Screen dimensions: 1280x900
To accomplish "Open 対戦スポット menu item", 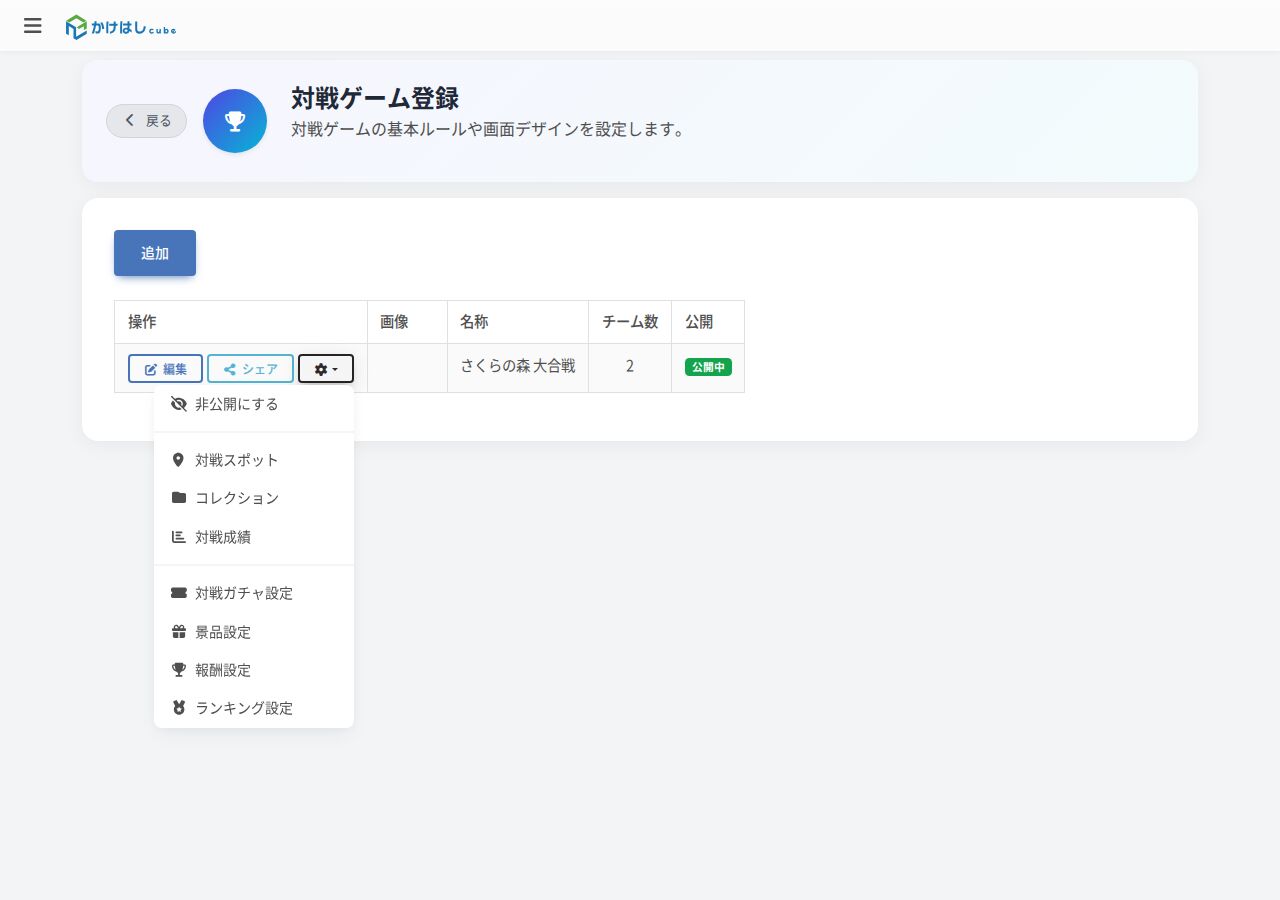I will [x=254, y=461].
